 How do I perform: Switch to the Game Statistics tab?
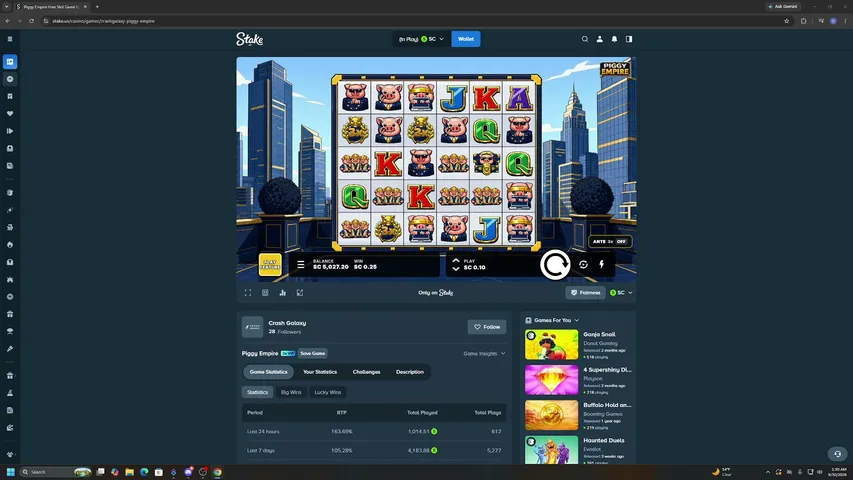pyautogui.click(x=268, y=372)
